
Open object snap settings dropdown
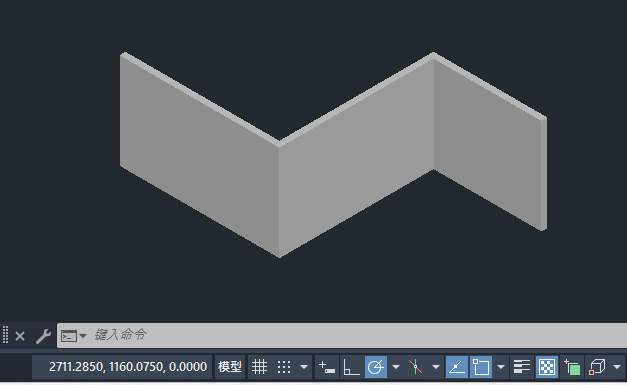pos(501,367)
